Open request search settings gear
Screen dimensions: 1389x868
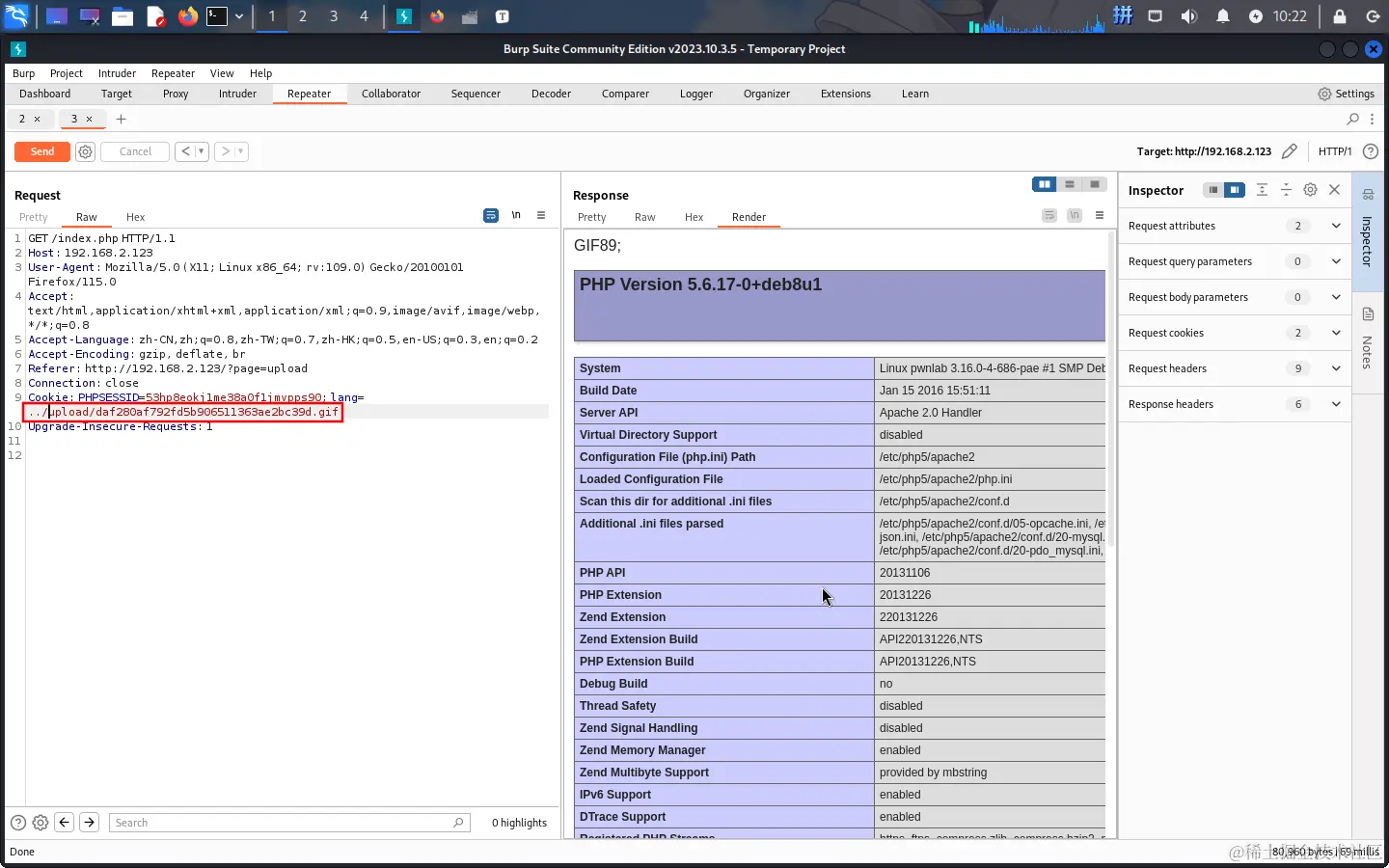41,823
